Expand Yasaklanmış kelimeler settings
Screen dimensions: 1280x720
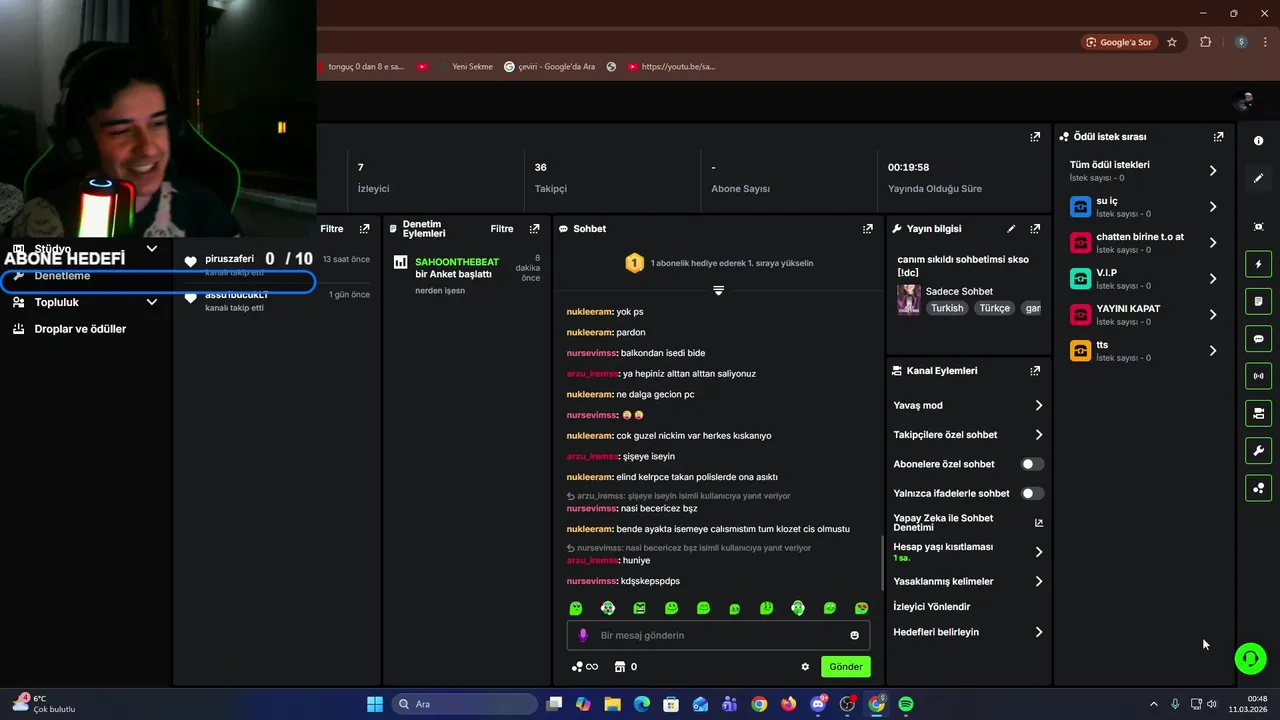(968, 581)
